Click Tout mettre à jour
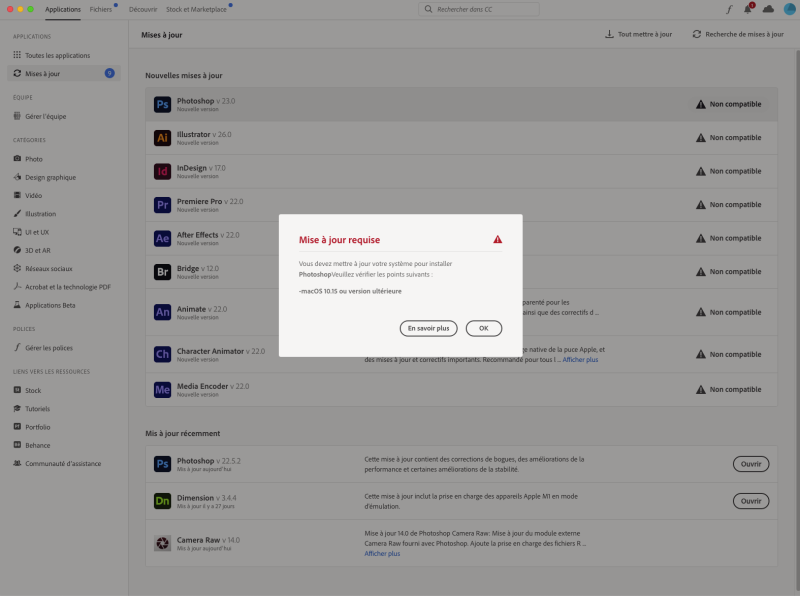Image resolution: width=800 pixels, height=596 pixels. click(x=638, y=34)
